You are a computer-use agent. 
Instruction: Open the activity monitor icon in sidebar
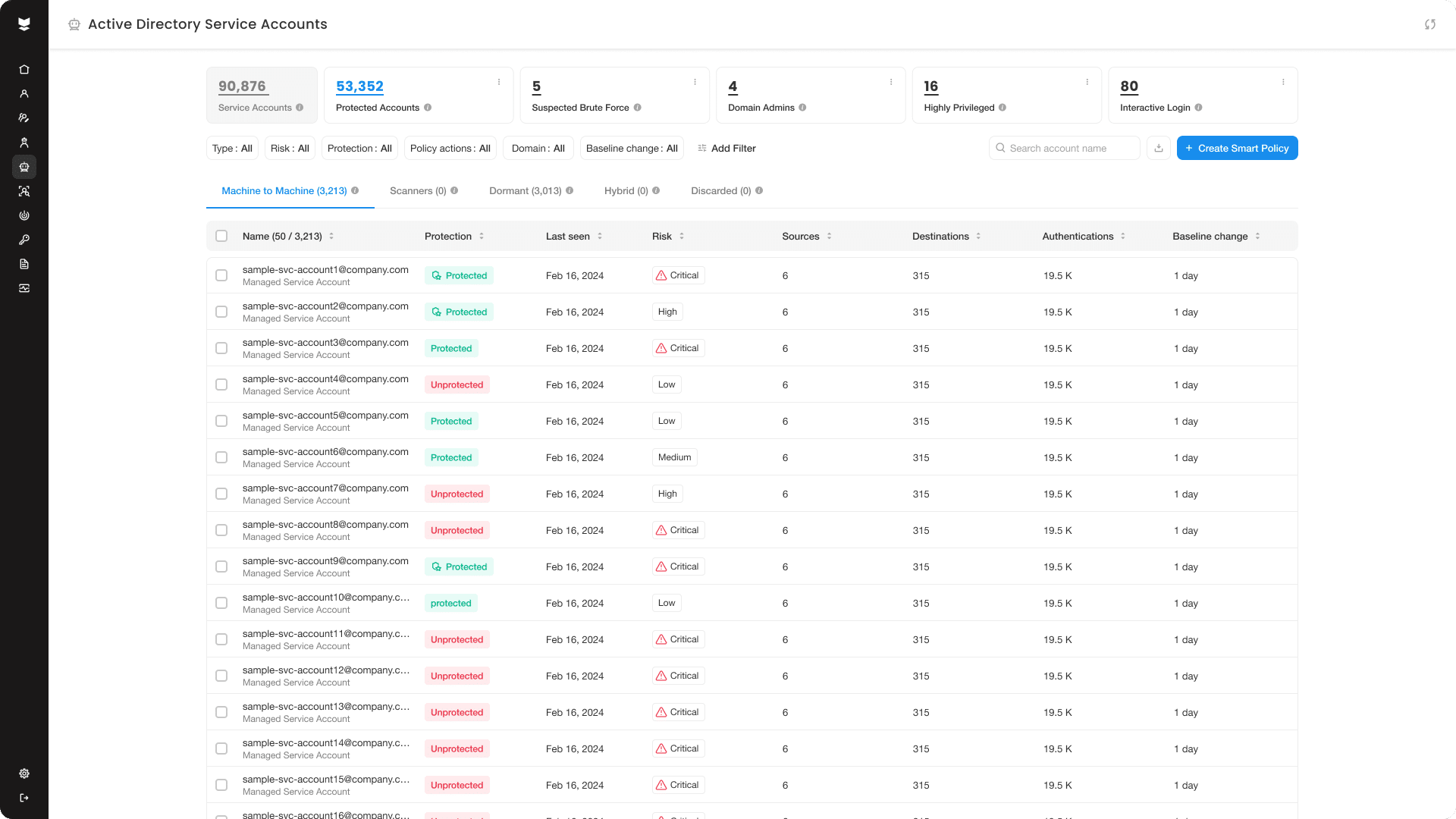(24, 288)
